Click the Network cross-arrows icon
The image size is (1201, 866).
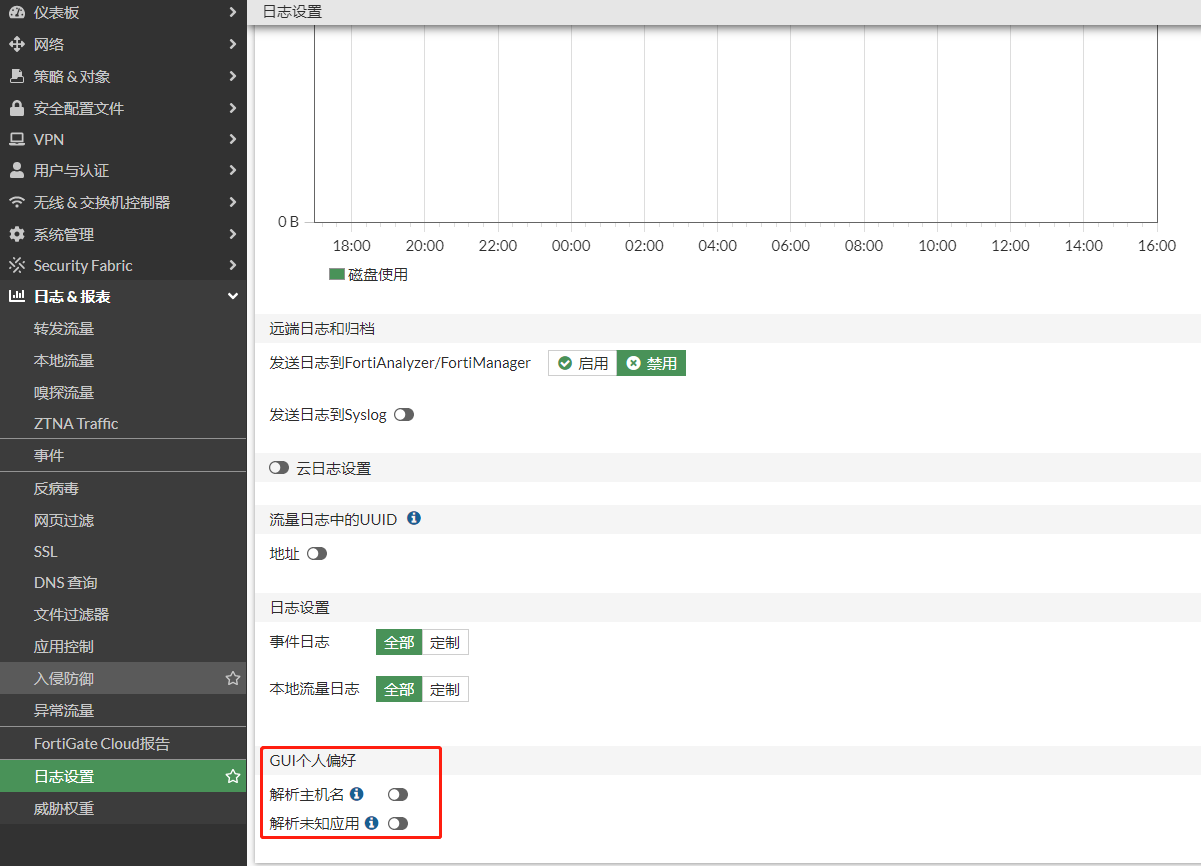(16, 44)
